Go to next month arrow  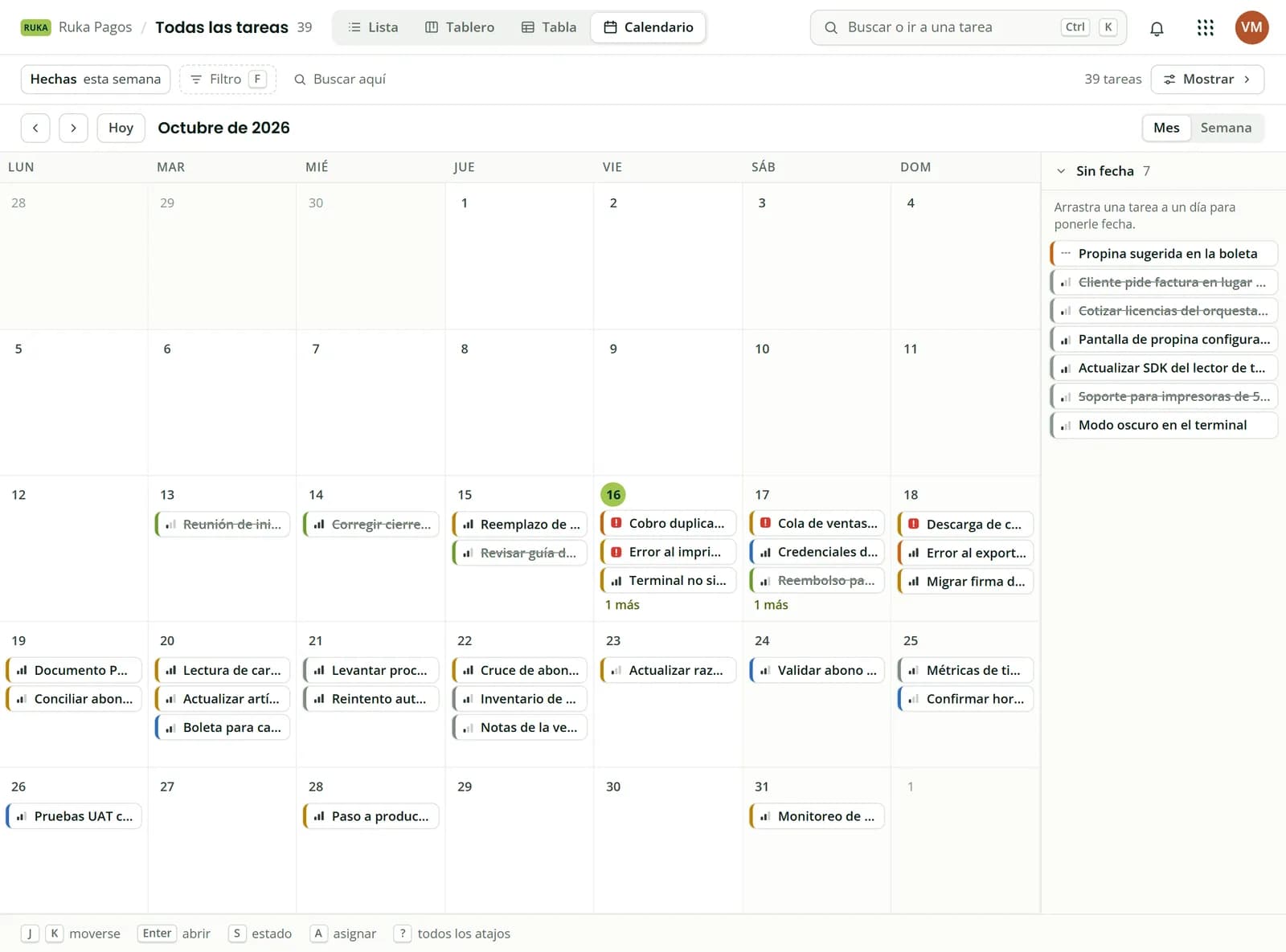73,128
